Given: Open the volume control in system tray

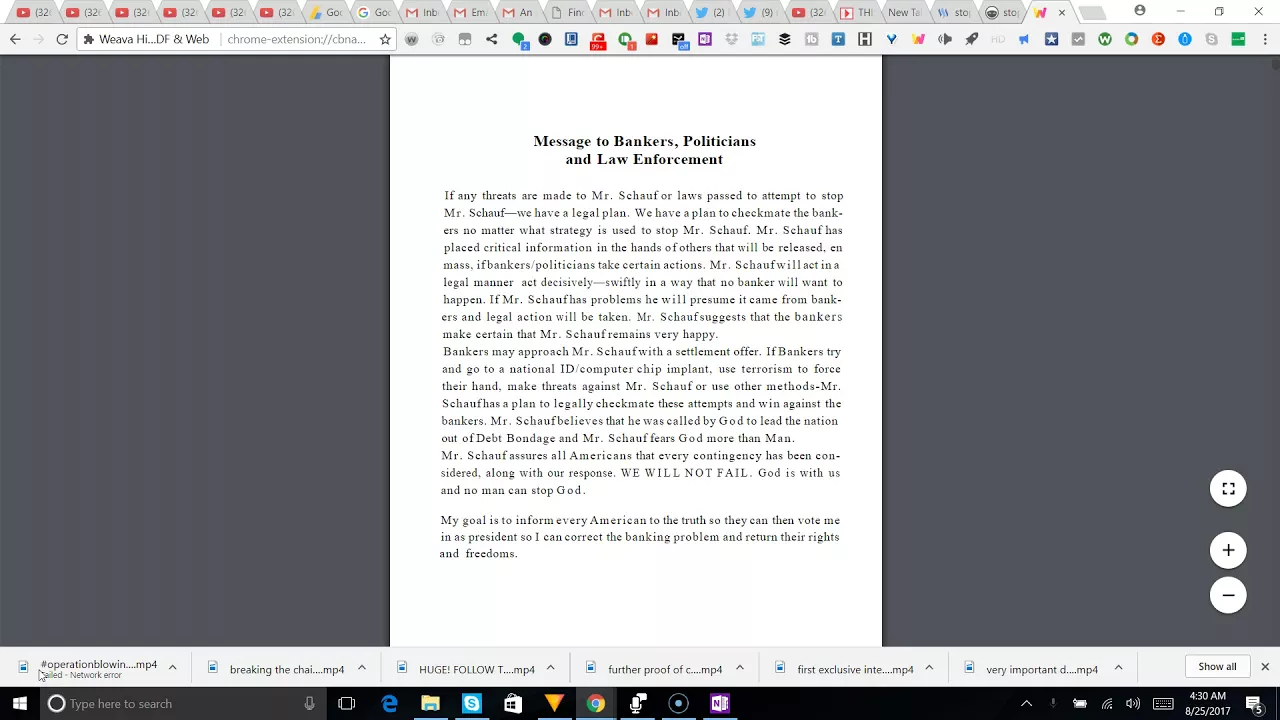Looking at the screenshot, I should coord(1133,703).
